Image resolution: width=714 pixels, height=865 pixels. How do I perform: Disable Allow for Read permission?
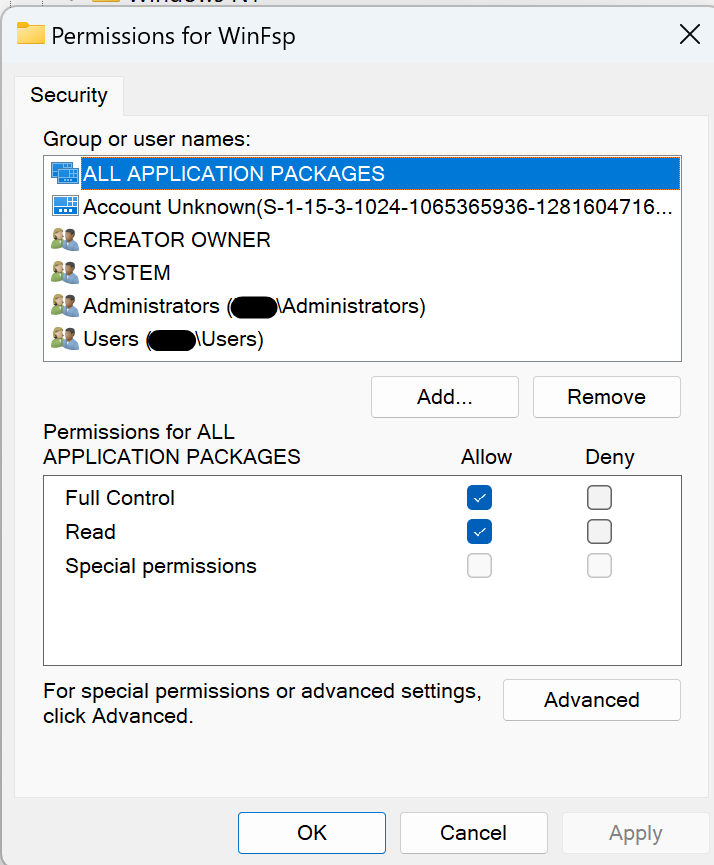pyautogui.click(x=479, y=531)
